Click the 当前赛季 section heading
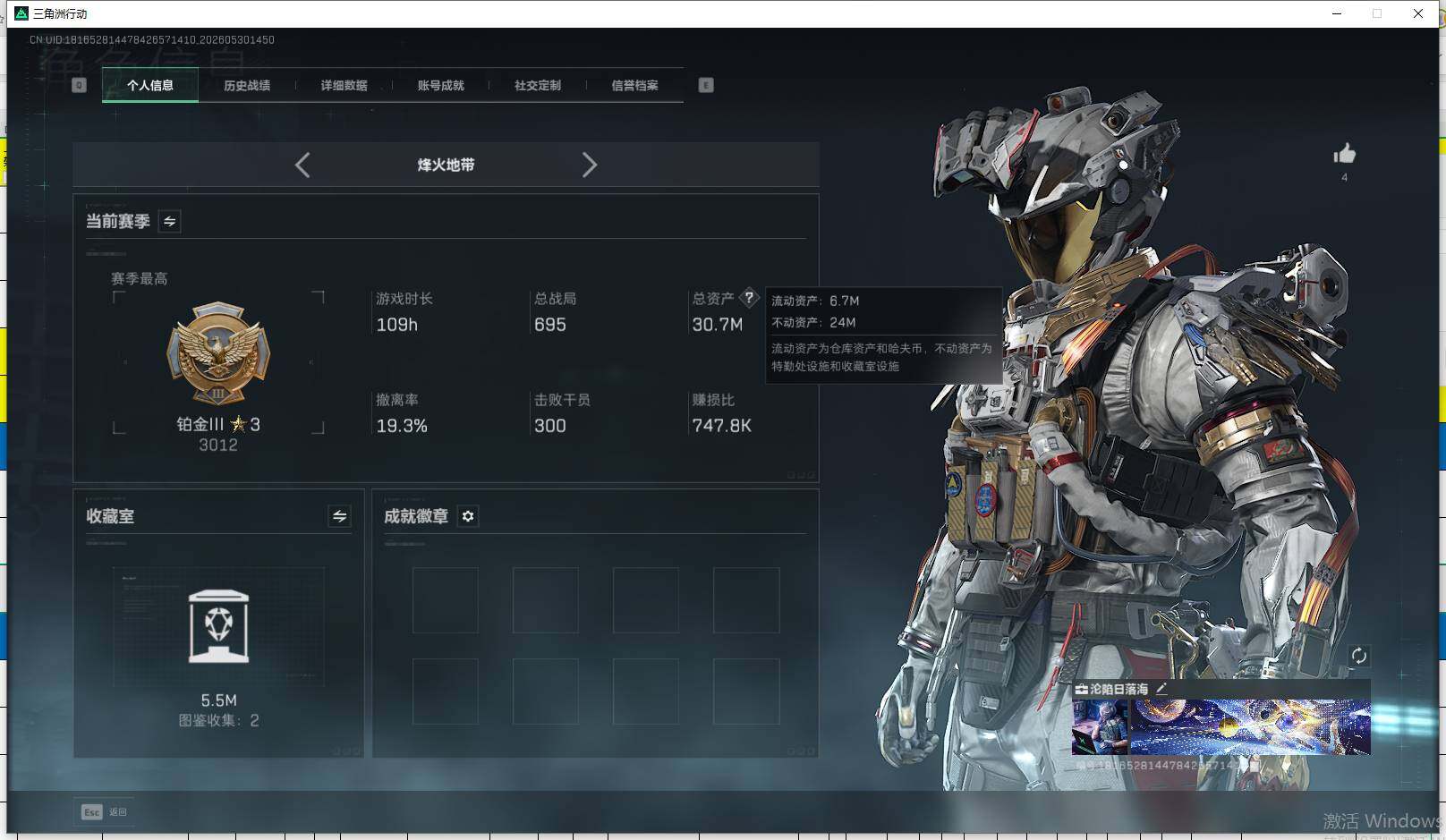 [x=117, y=221]
